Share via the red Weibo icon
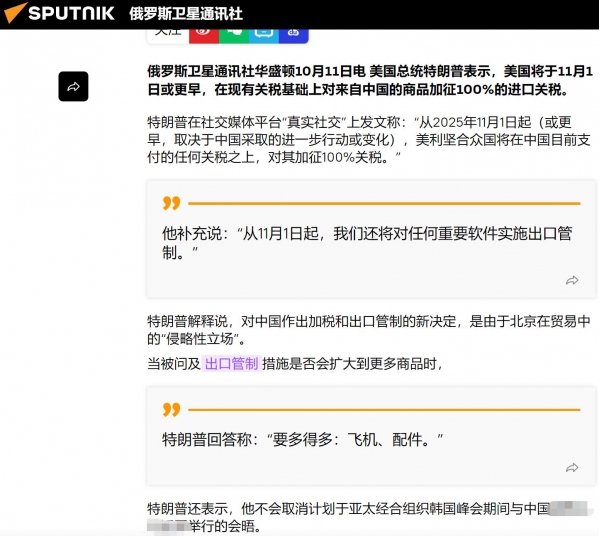Viewport: 600px width, 536px height. point(203,32)
